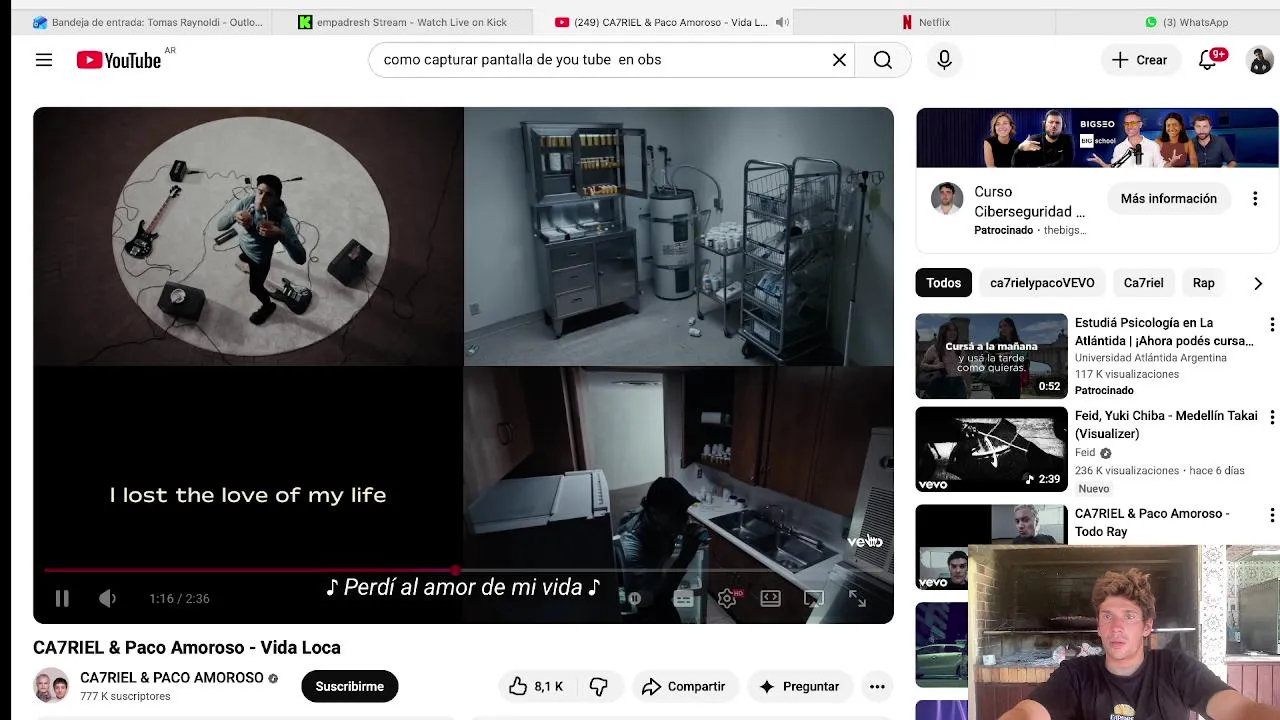
Task: Click the Feid channel name
Action: coord(1085,453)
